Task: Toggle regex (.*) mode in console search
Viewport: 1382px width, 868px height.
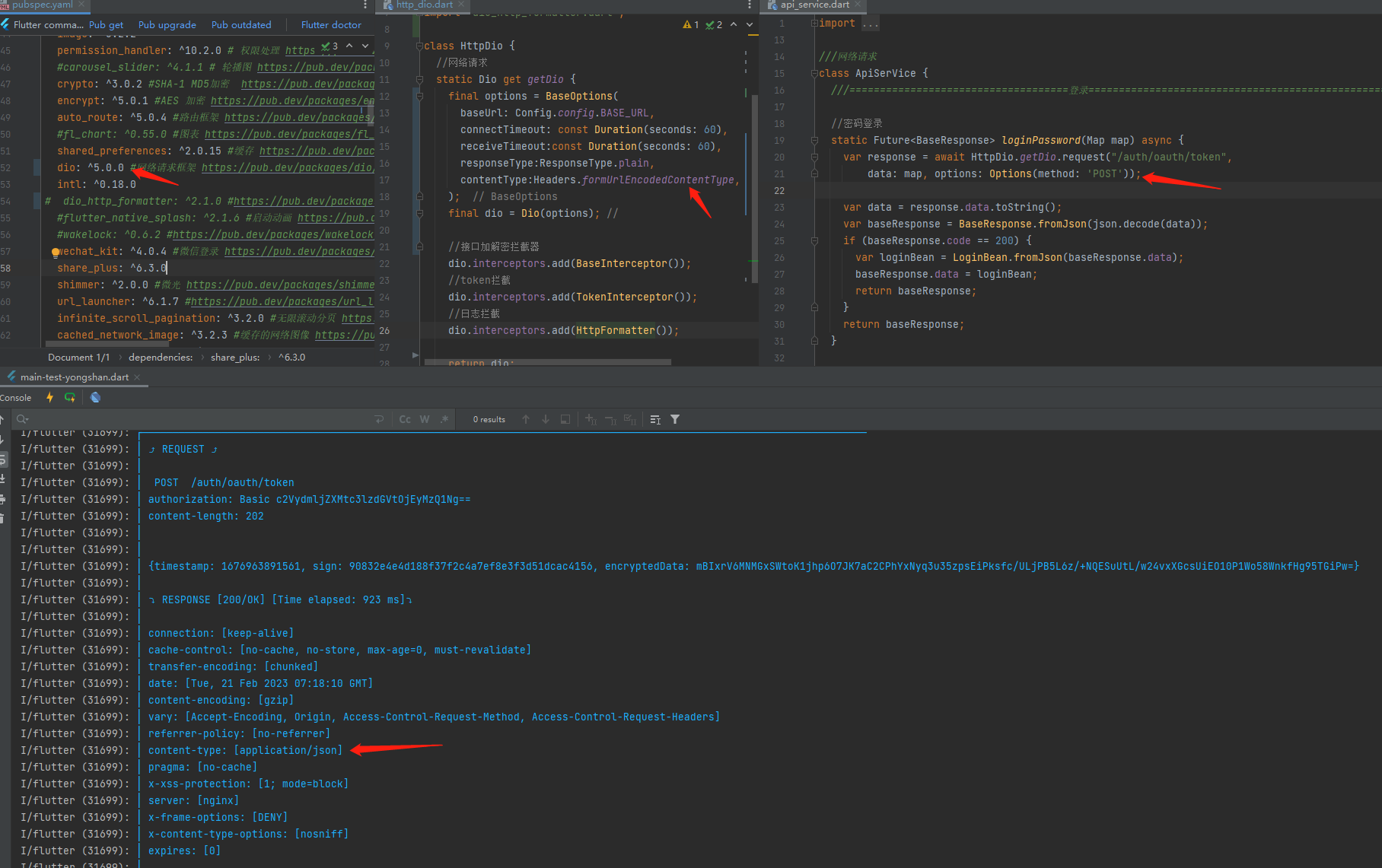Action: pyautogui.click(x=444, y=419)
